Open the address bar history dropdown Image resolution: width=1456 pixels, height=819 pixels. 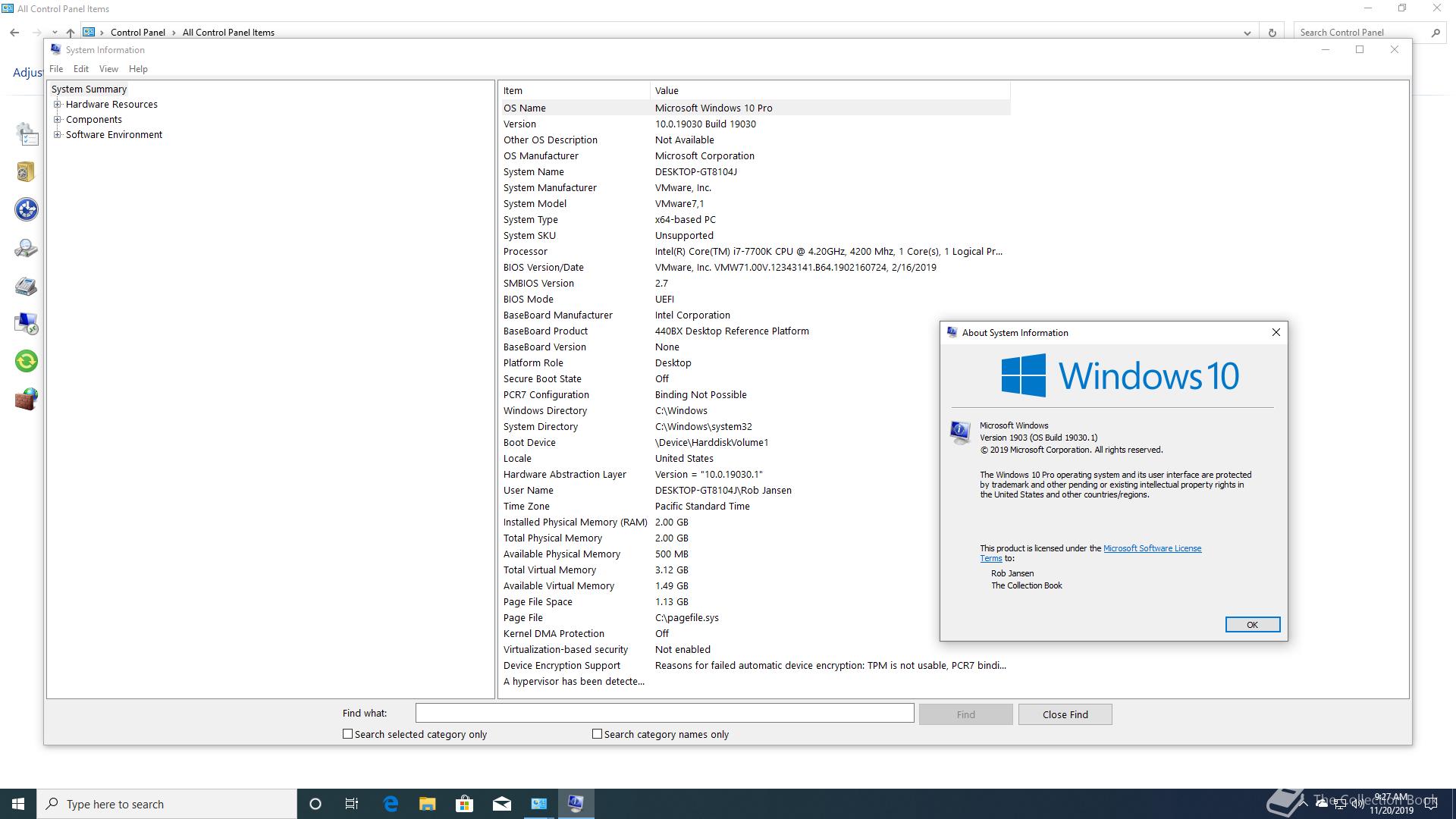pos(1247,33)
